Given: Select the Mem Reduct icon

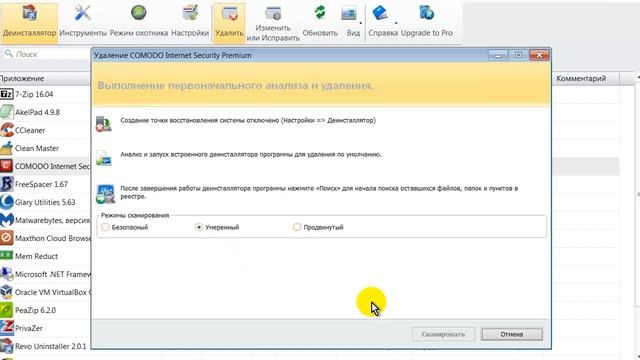Looking at the screenshot, I should tap(7, 256).
